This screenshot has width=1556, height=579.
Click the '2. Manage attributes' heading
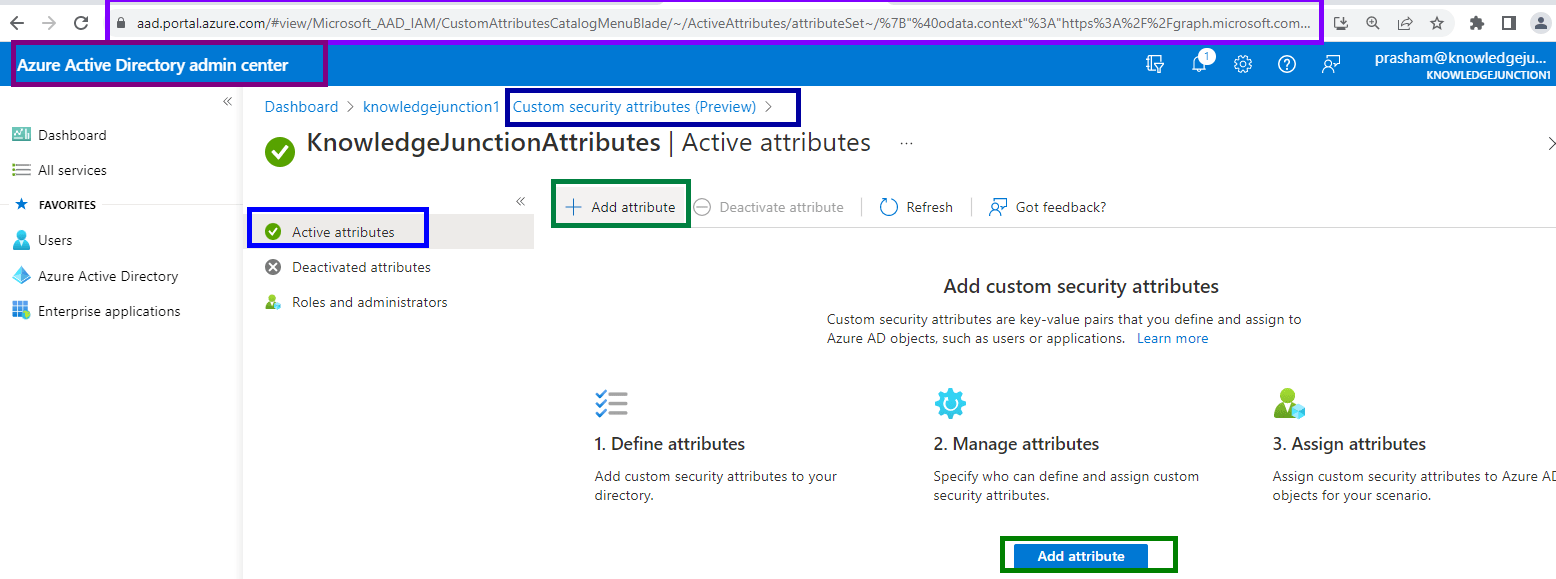pyautogui.click(x=1016, y=444)
